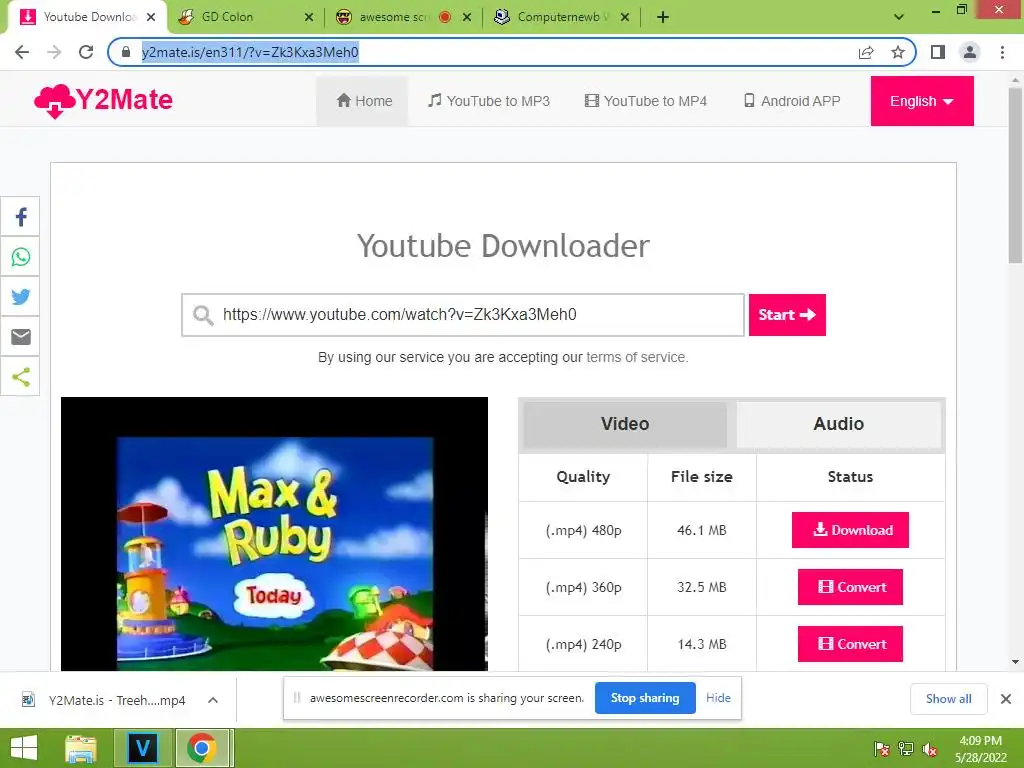Click the Y2Mate logo

pyautogui.click(x=103, y=101)
